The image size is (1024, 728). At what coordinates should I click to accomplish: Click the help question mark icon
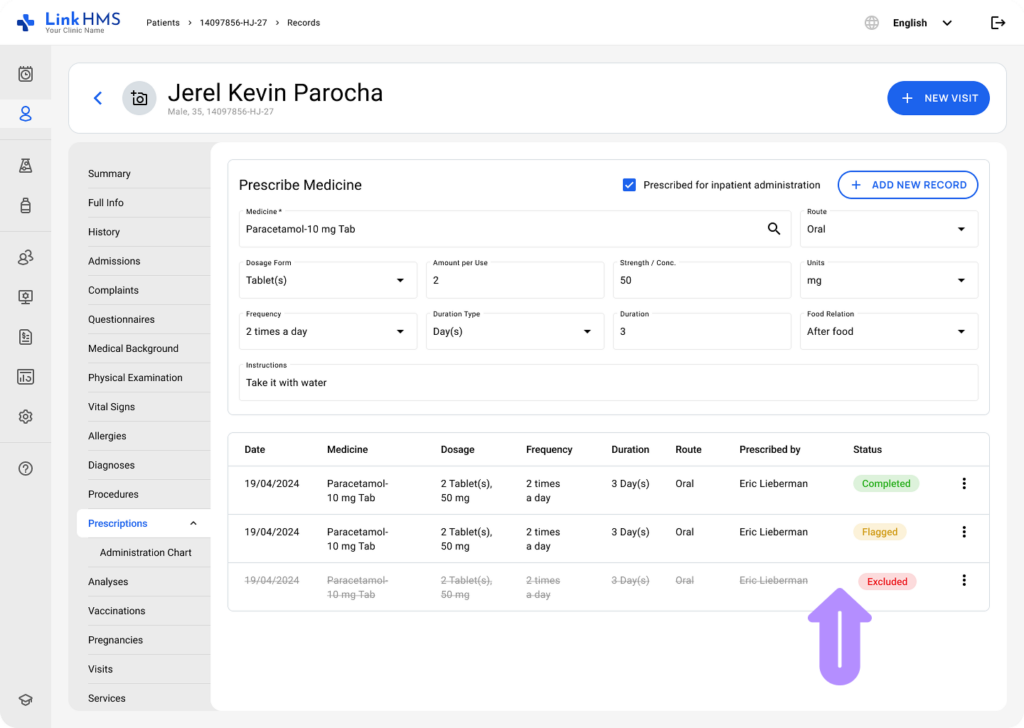26,468
